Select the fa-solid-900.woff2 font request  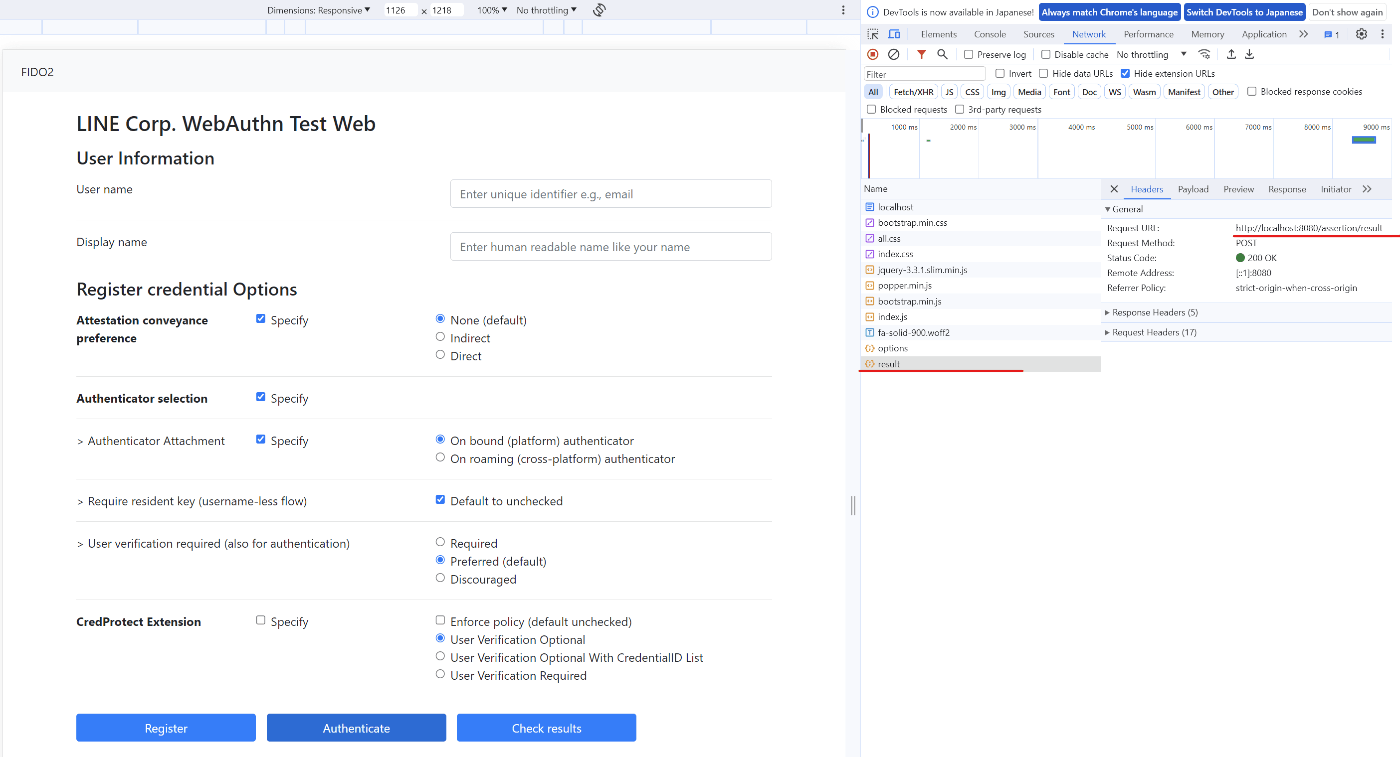tap(980, 332)
